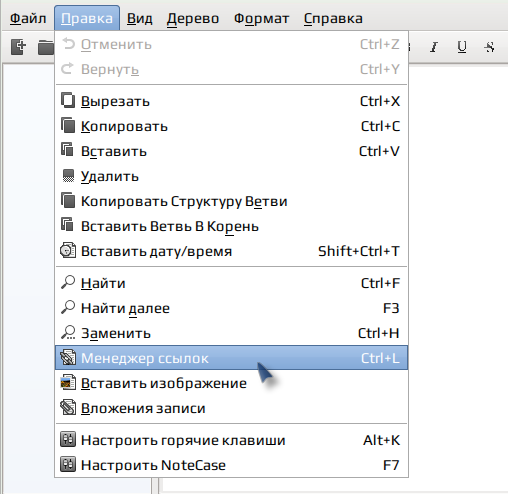The width and height of the screenshot is (508, 494).
Task: Open the Вид menu
Action: click(x=140, y=18)
